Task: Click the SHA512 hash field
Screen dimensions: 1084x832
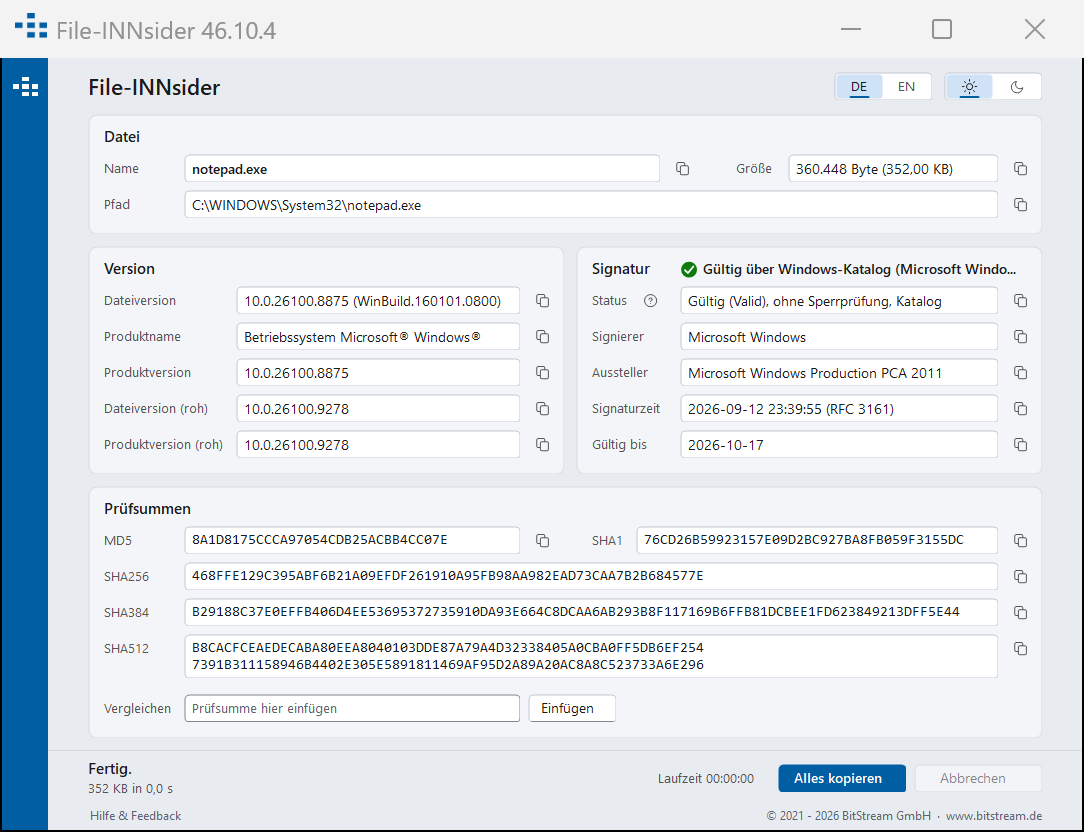Action: pyautogui.click(x=591, y=656)
